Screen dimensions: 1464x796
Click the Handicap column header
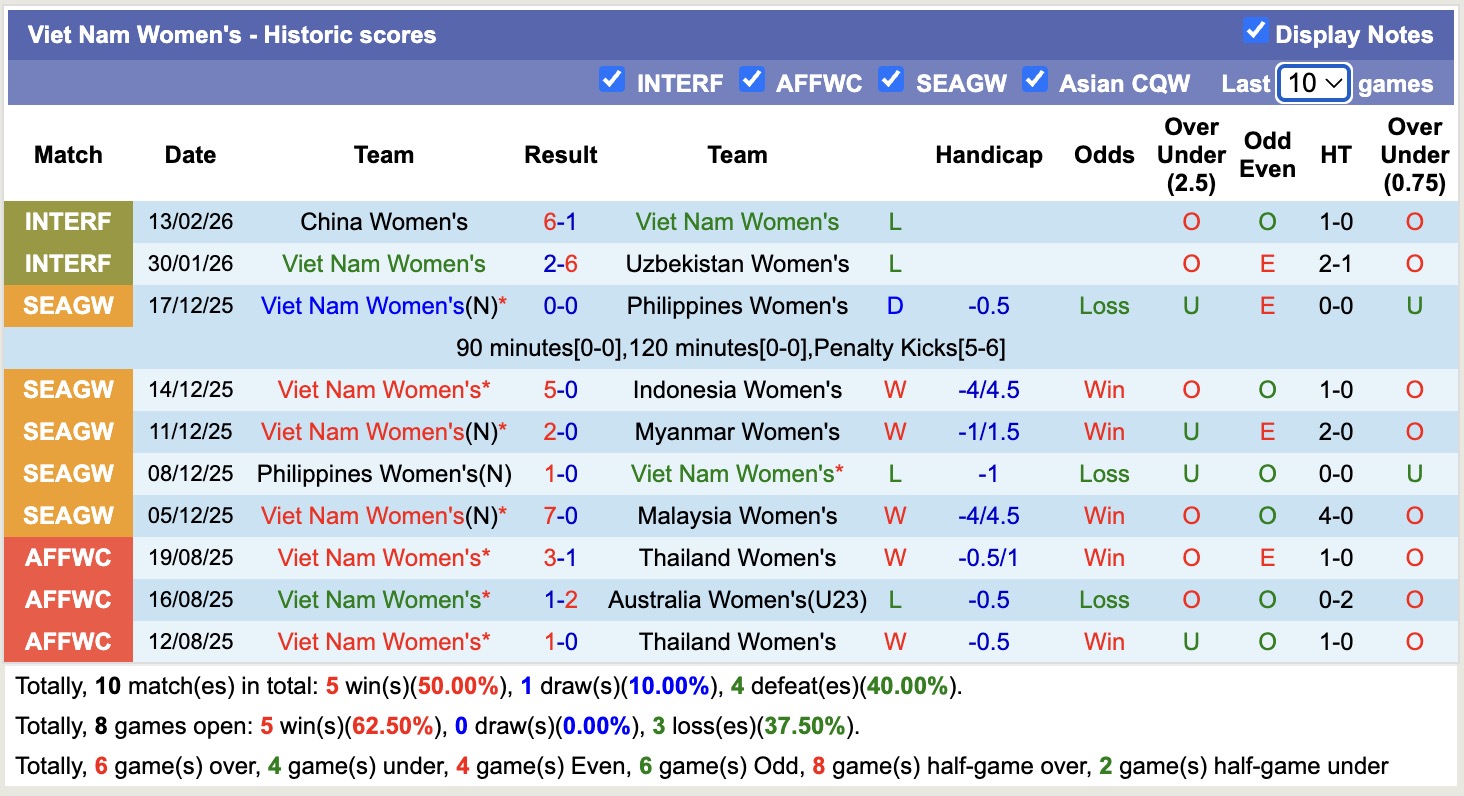click(x=988, y=155)
